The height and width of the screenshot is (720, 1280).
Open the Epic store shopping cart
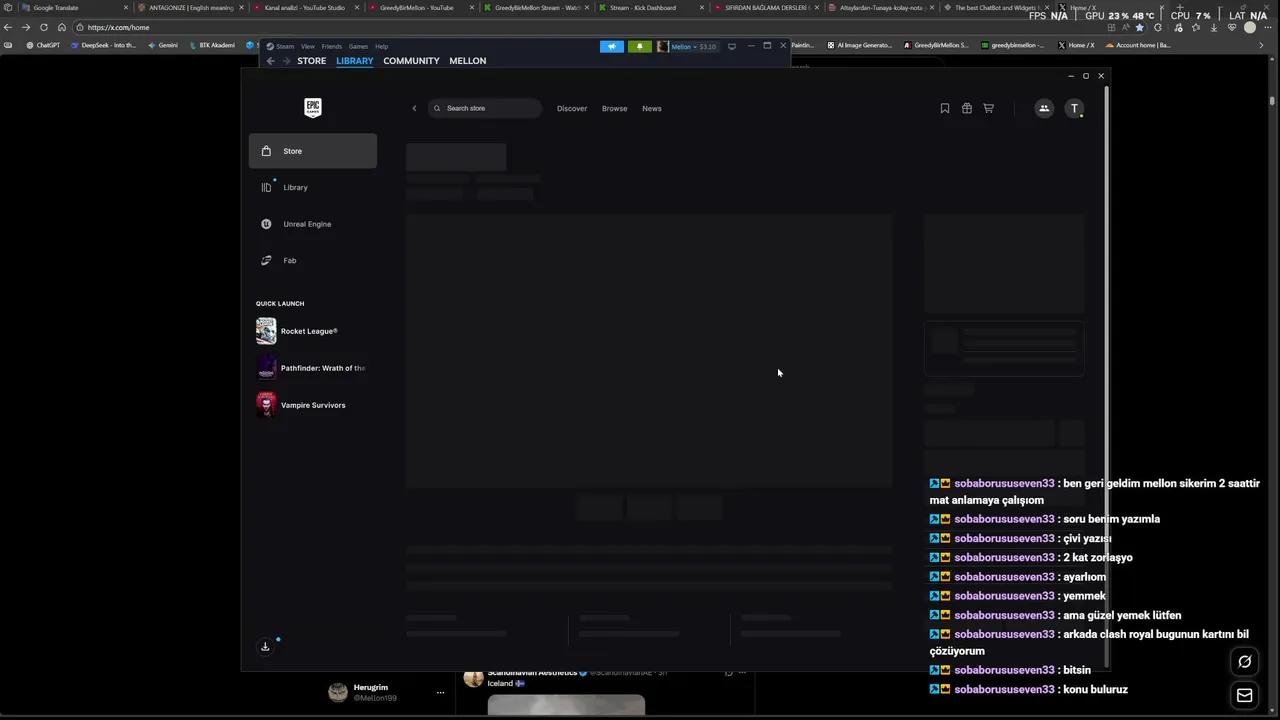click(989, 108)
